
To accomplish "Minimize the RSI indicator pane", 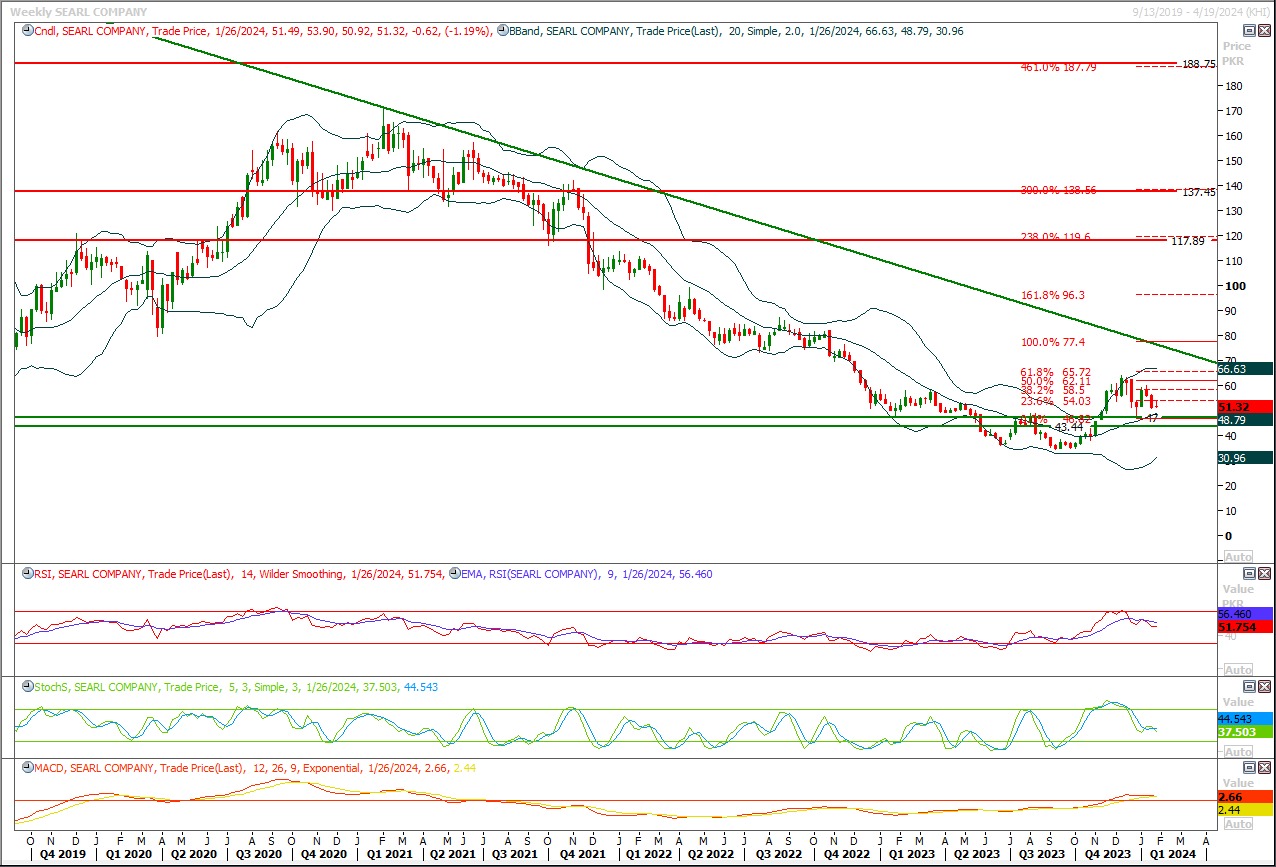I will [x=1247, y=574].
